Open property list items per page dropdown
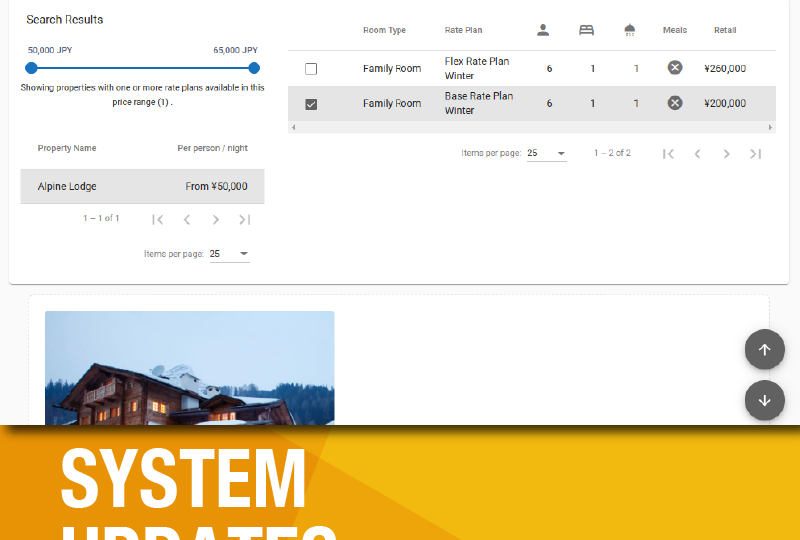 tap(230, 254)
